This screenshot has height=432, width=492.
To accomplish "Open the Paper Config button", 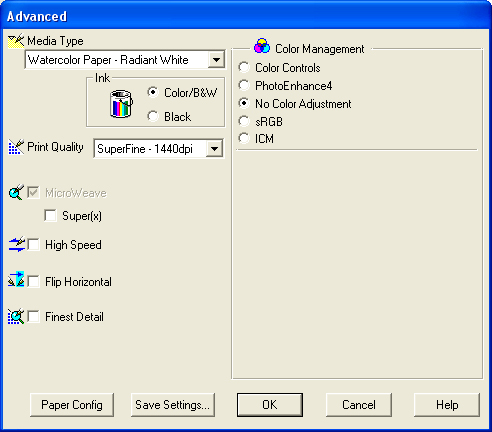I will (72, 405).
